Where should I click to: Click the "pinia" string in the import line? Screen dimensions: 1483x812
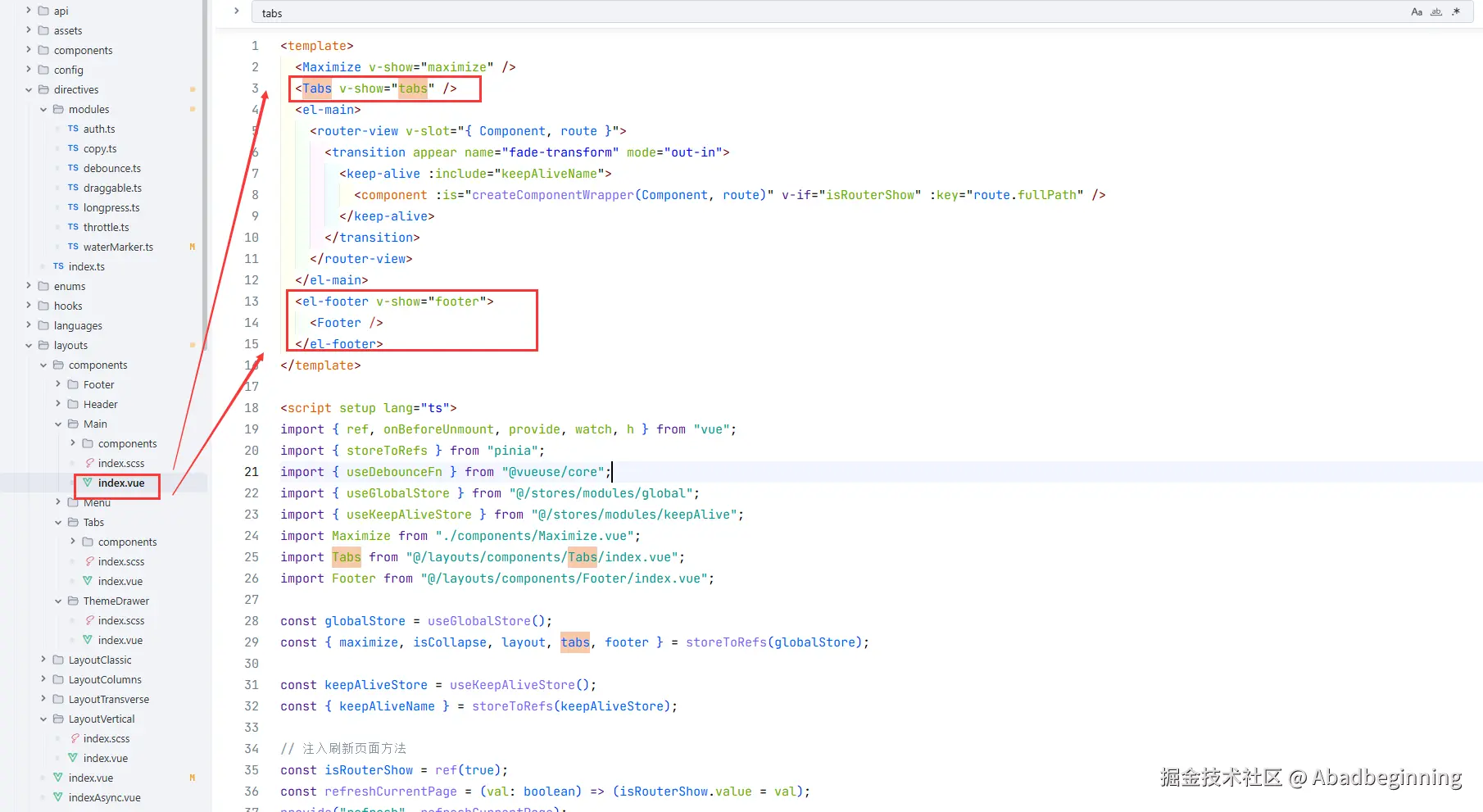pos(513,451)
